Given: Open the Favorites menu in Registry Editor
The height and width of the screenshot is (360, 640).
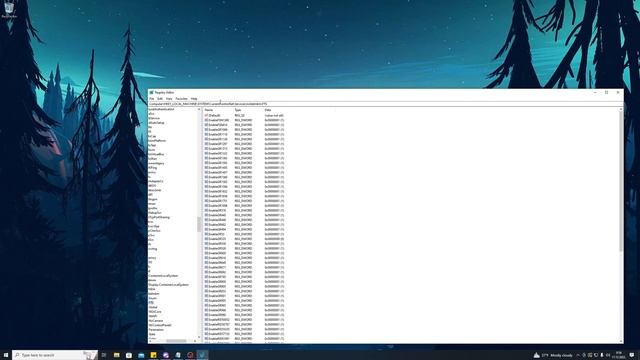Looking at the screenshot, I should pos(181,99).
